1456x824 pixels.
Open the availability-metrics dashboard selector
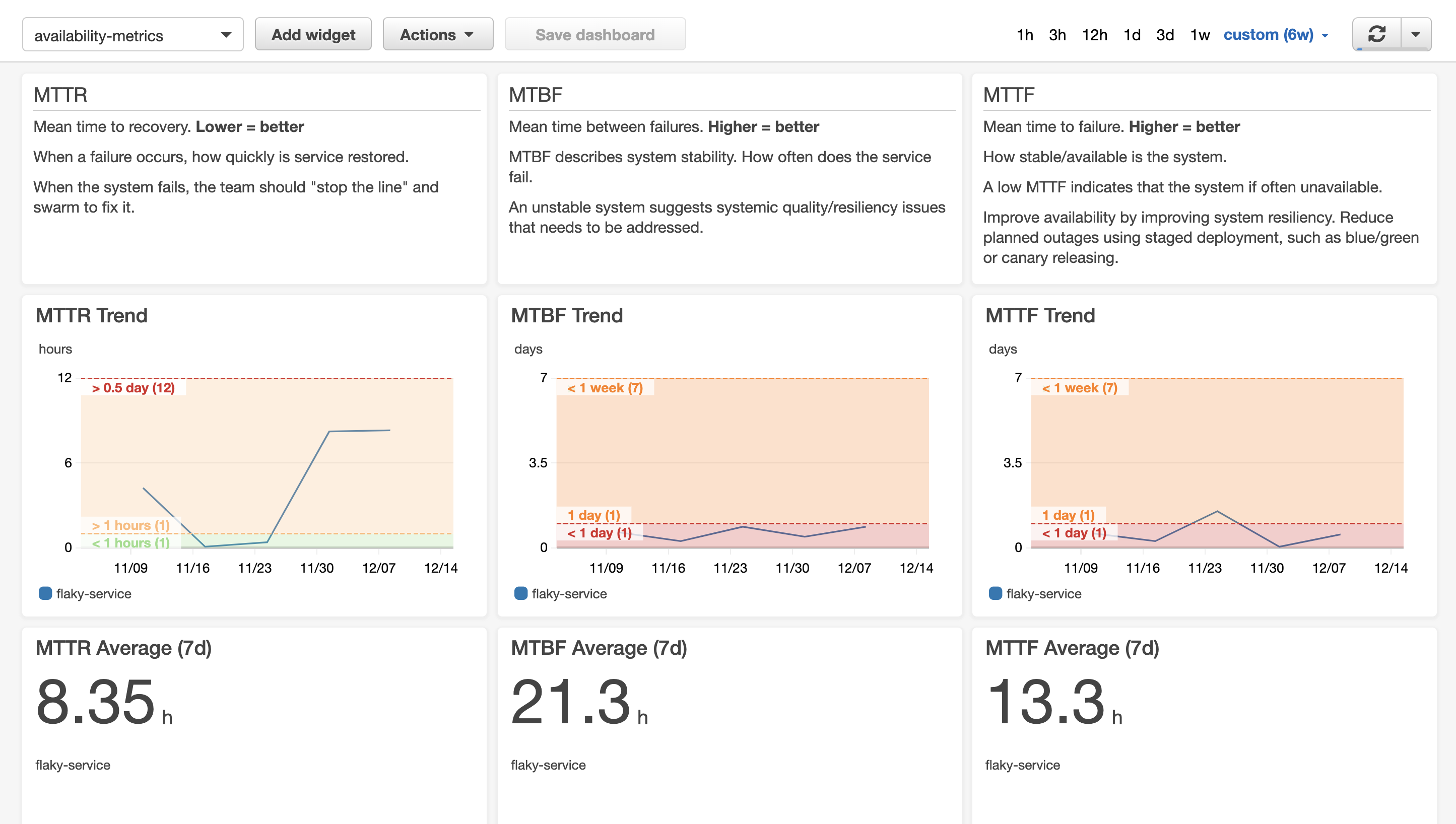point(133,35)
